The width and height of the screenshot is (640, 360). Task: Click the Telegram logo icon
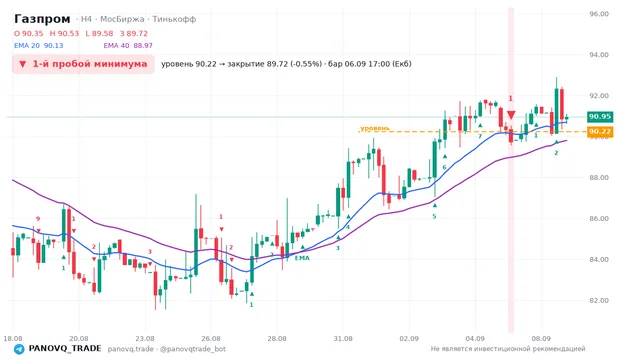click(x=19, y=349)
